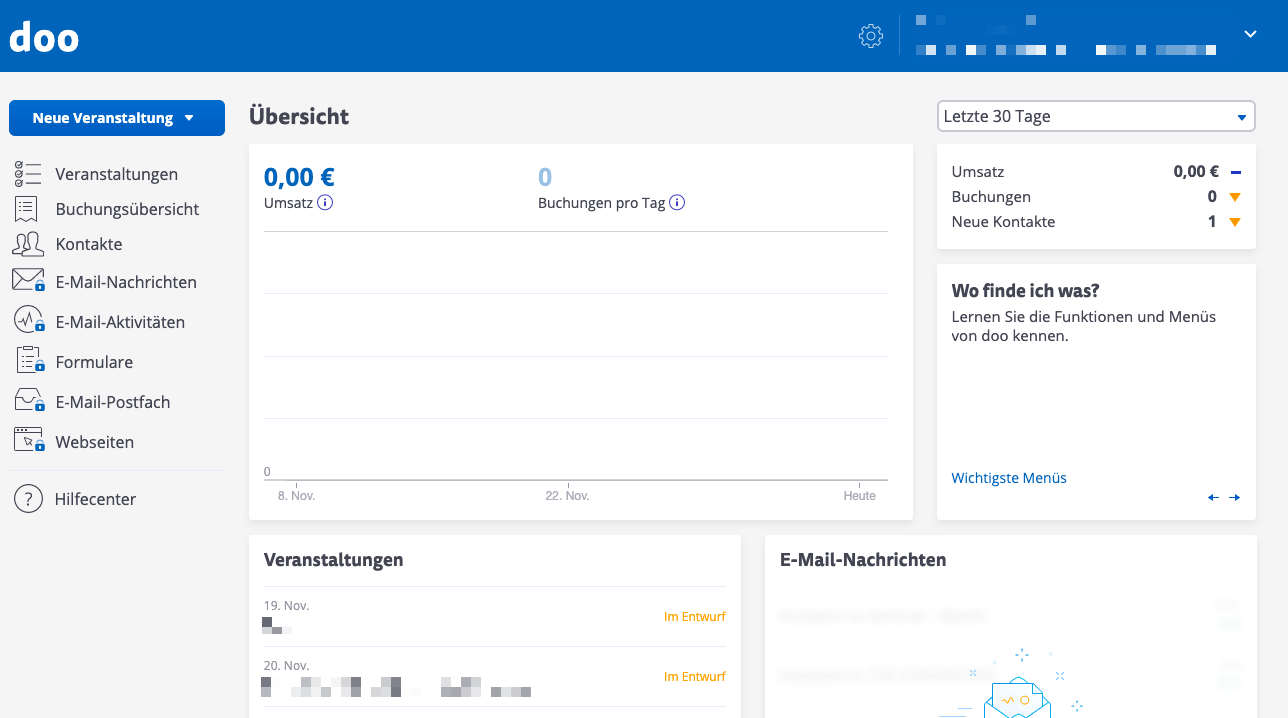Click Im Entwurf status of 20. Nov. event
The height and width of the screenshot is (718, 1288).
pos(695,677)
